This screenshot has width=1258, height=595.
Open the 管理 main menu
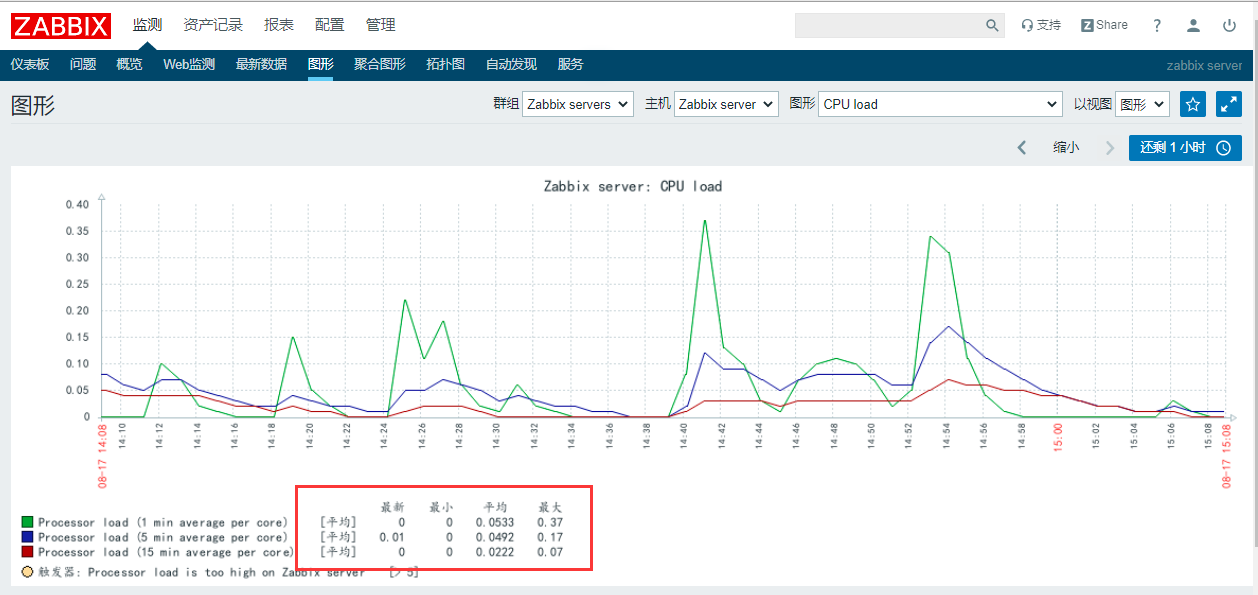pos(380,25)
